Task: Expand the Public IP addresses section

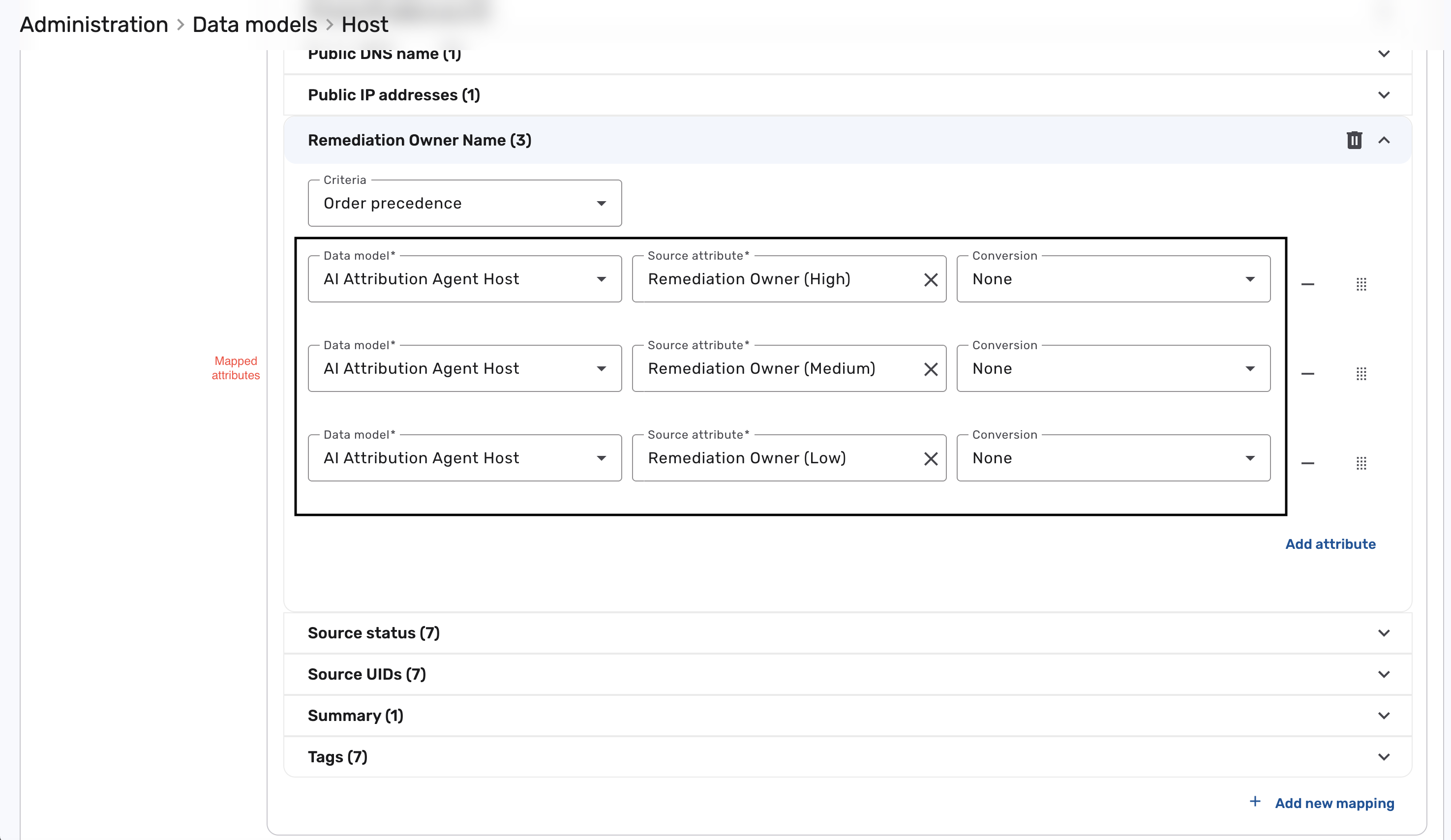Action: pos(1384,95)
